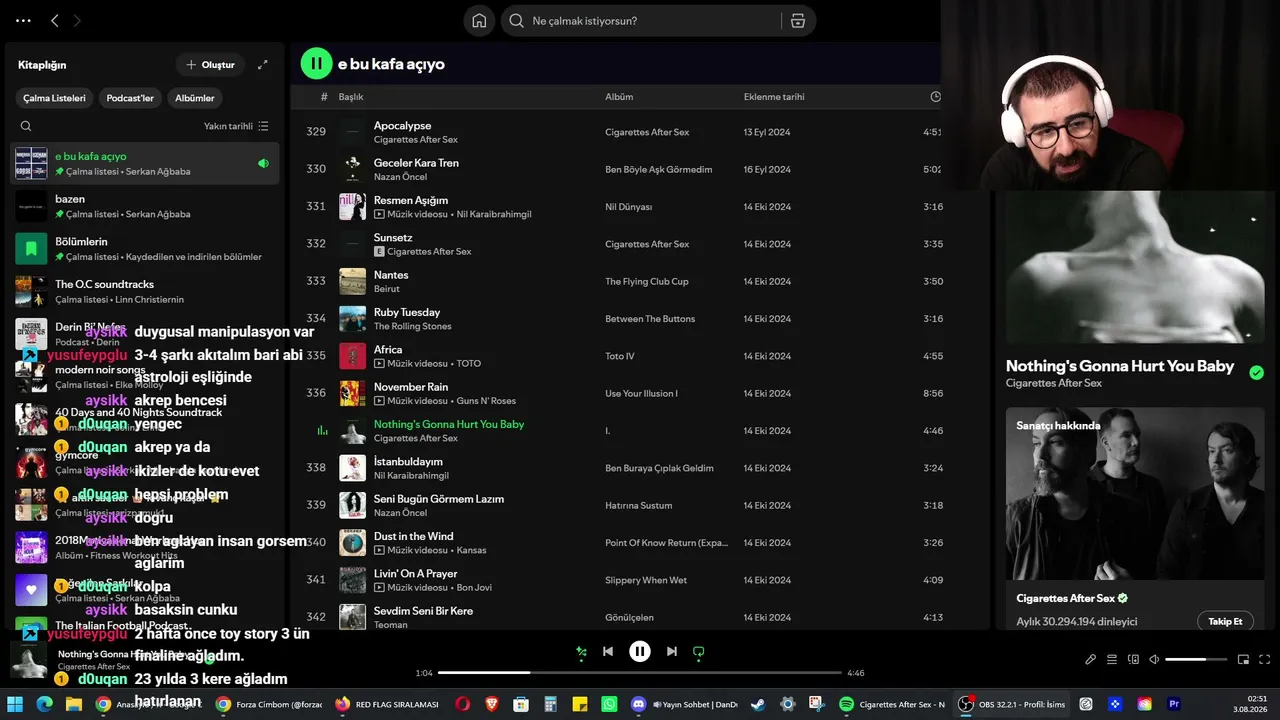Go back with the left arrow

(x=55, y=20)
